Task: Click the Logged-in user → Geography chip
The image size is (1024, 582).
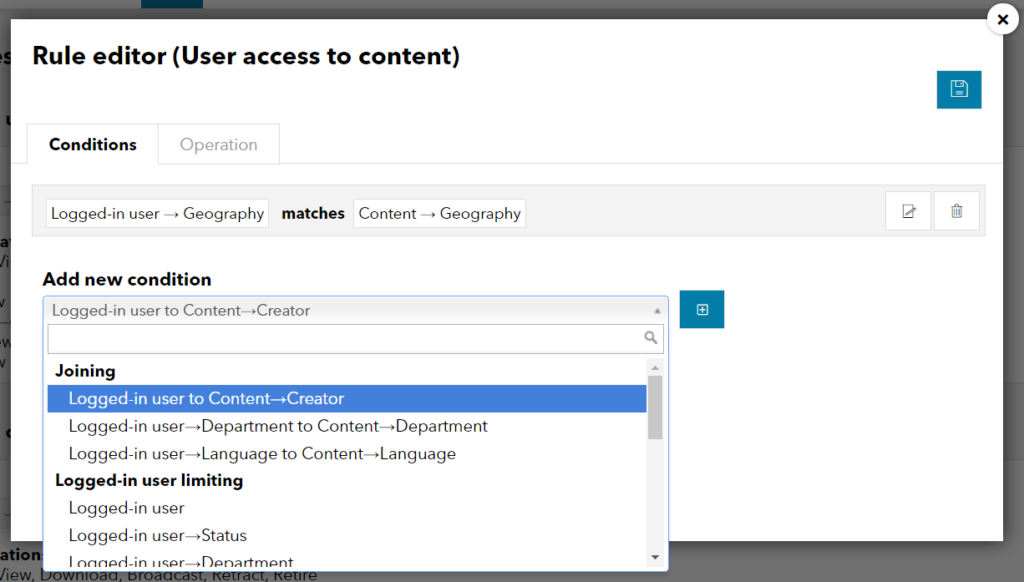Action: point(157,214)
